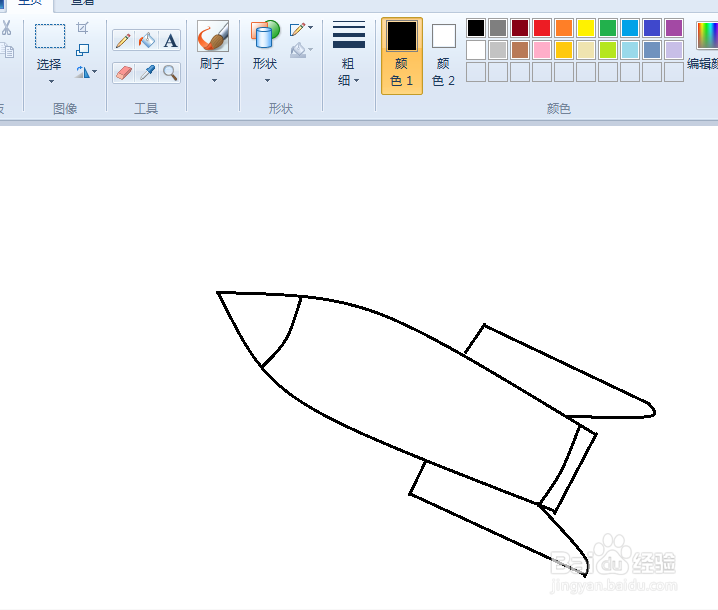Select the Fill with color bucket tool

[x=147, y=40]
